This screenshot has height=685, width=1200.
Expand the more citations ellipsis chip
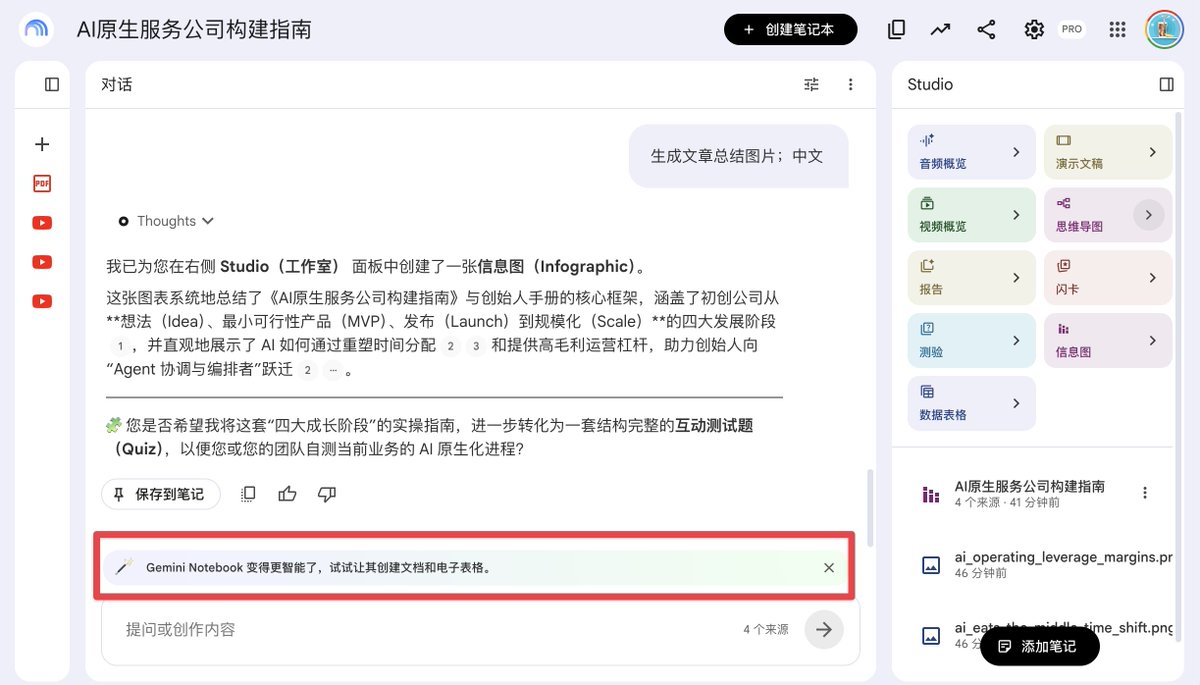pos(332,370)
